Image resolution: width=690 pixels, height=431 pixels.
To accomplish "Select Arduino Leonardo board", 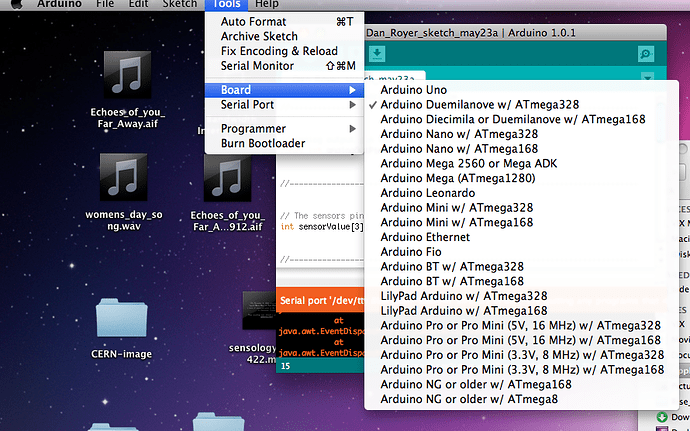I will coord(522,193).
